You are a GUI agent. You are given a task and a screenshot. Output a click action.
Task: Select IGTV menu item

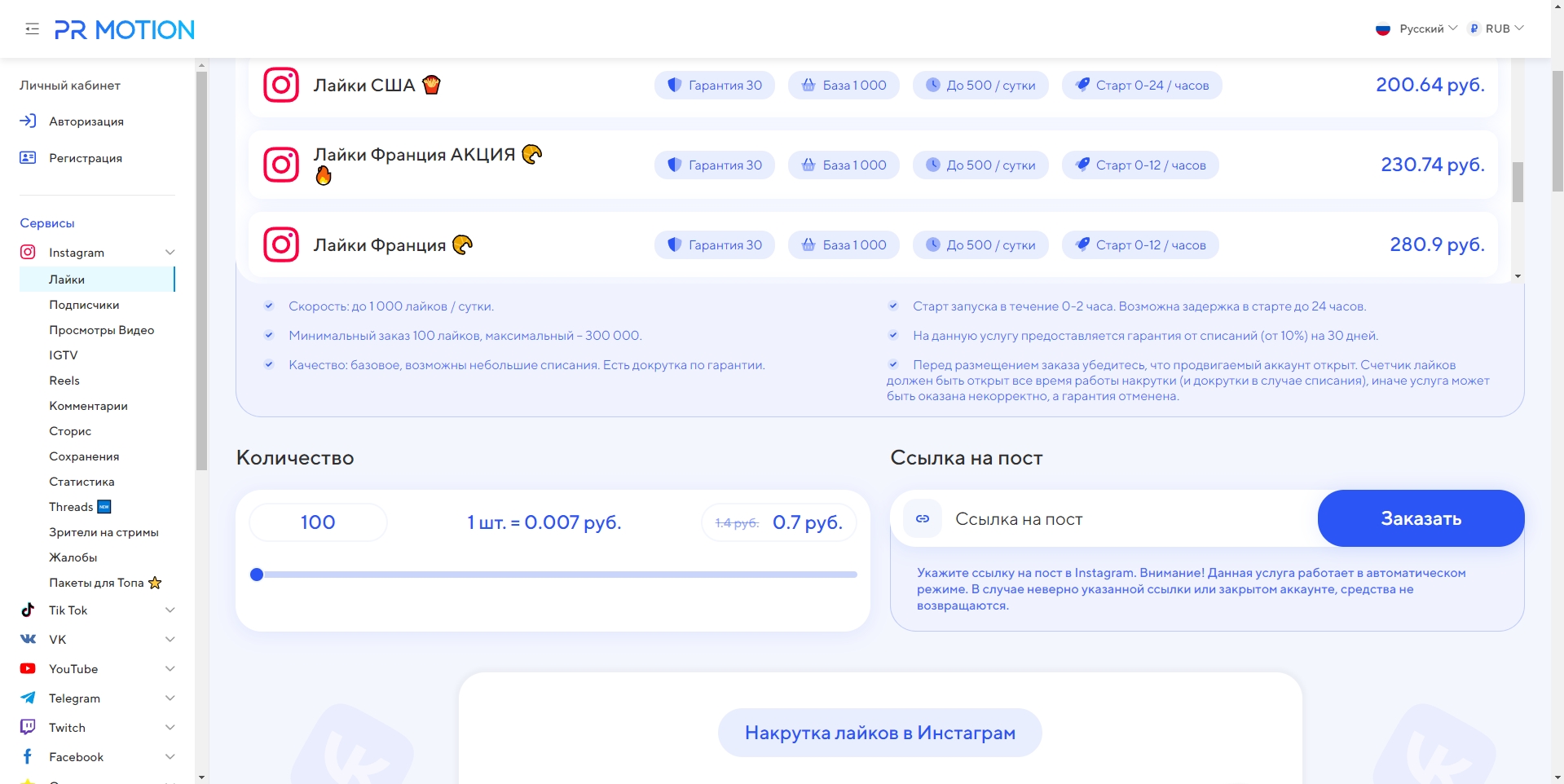pyautogui.click(x=64, y=355)
